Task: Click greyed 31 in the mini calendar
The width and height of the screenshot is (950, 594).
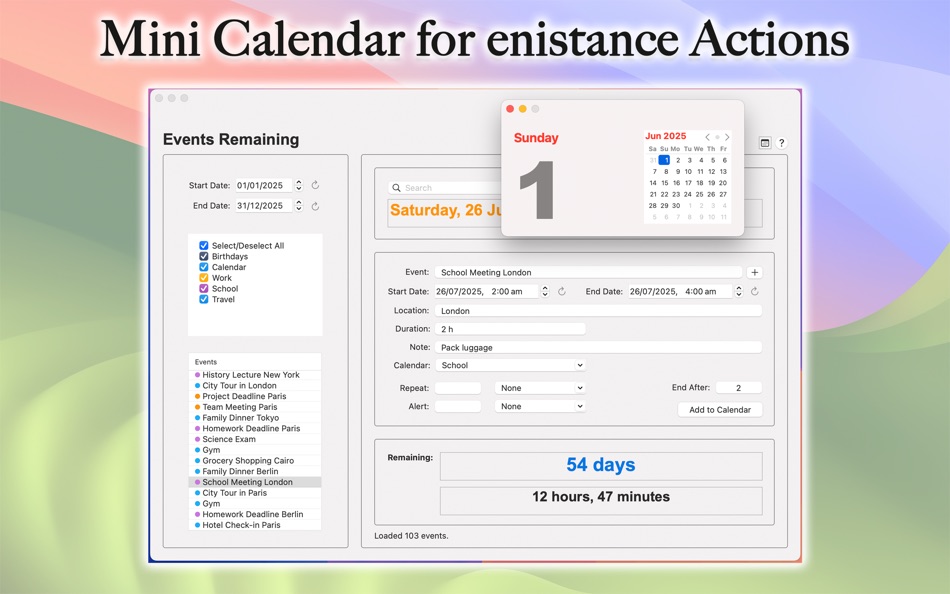Action: [653, 161]
